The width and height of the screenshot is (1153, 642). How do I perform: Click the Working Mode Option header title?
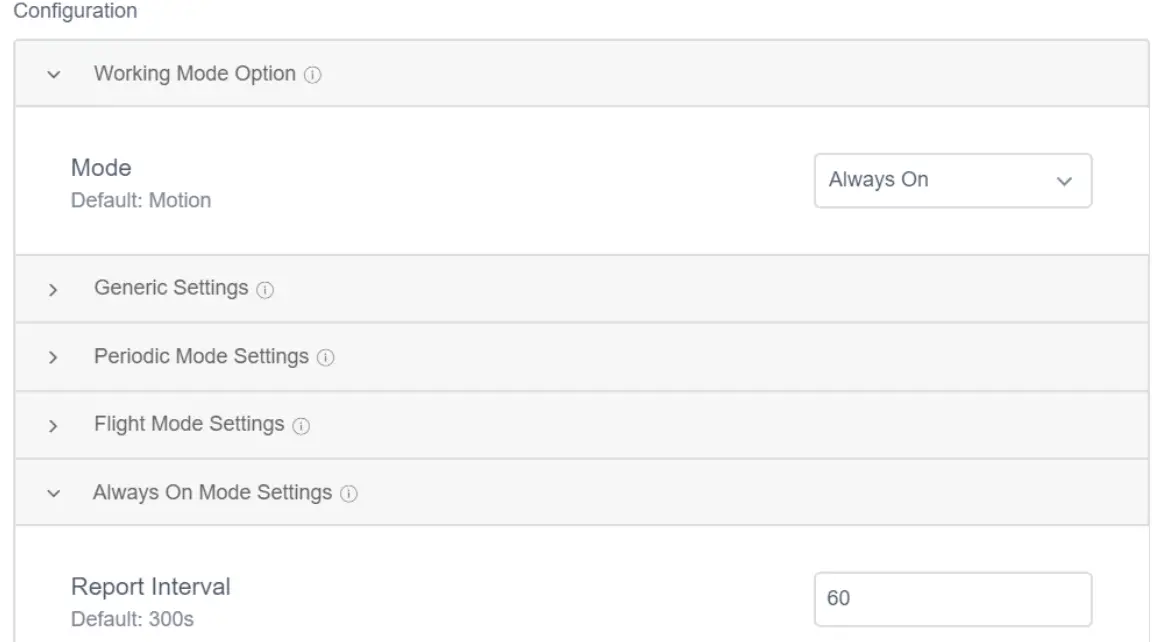[194, 74]
